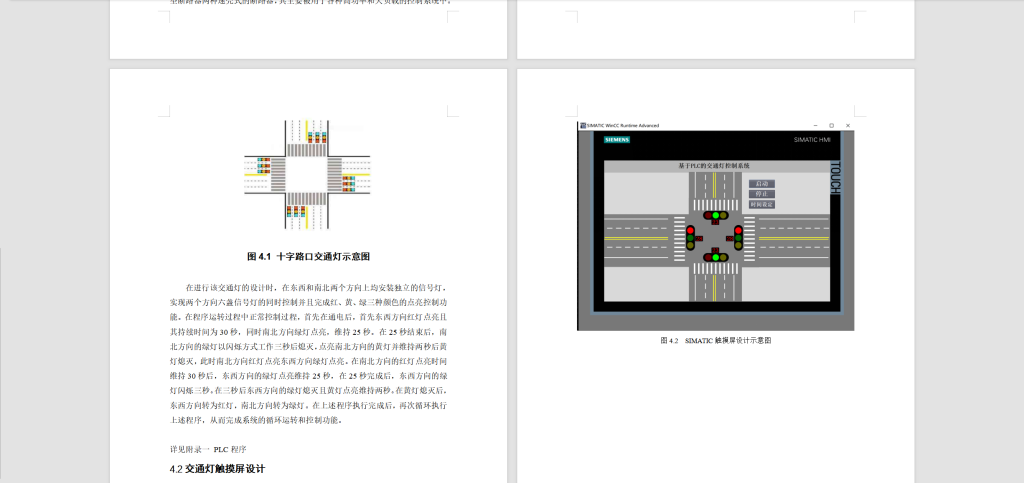
Task: Click the 4.2 交通灯触摸屏设计 heading
Action: 217,468
